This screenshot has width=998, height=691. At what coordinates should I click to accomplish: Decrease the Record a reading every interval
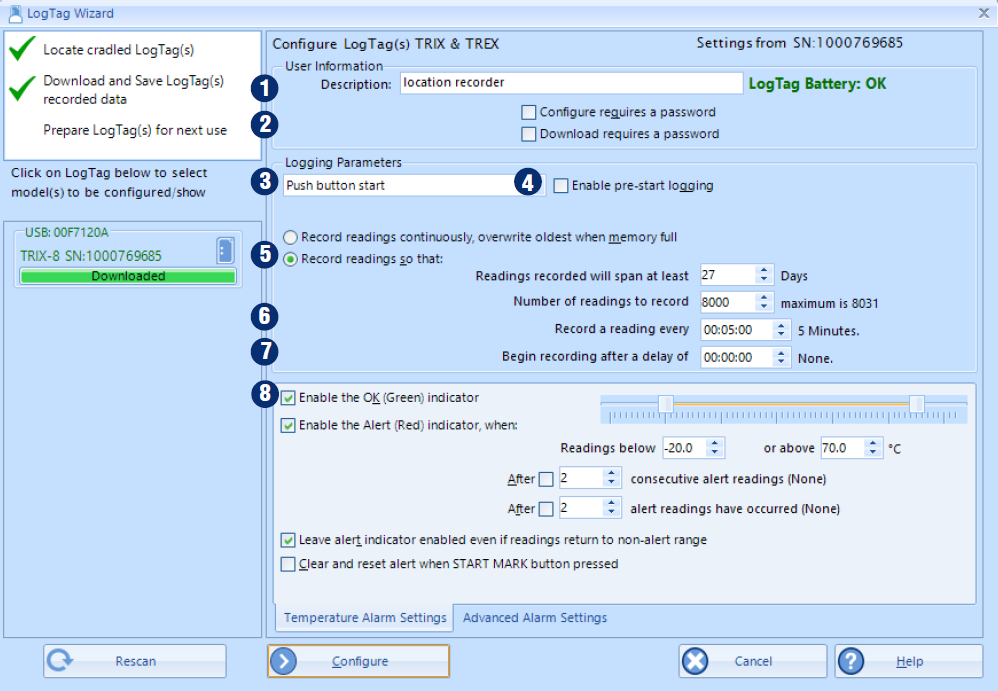point(781,334)
